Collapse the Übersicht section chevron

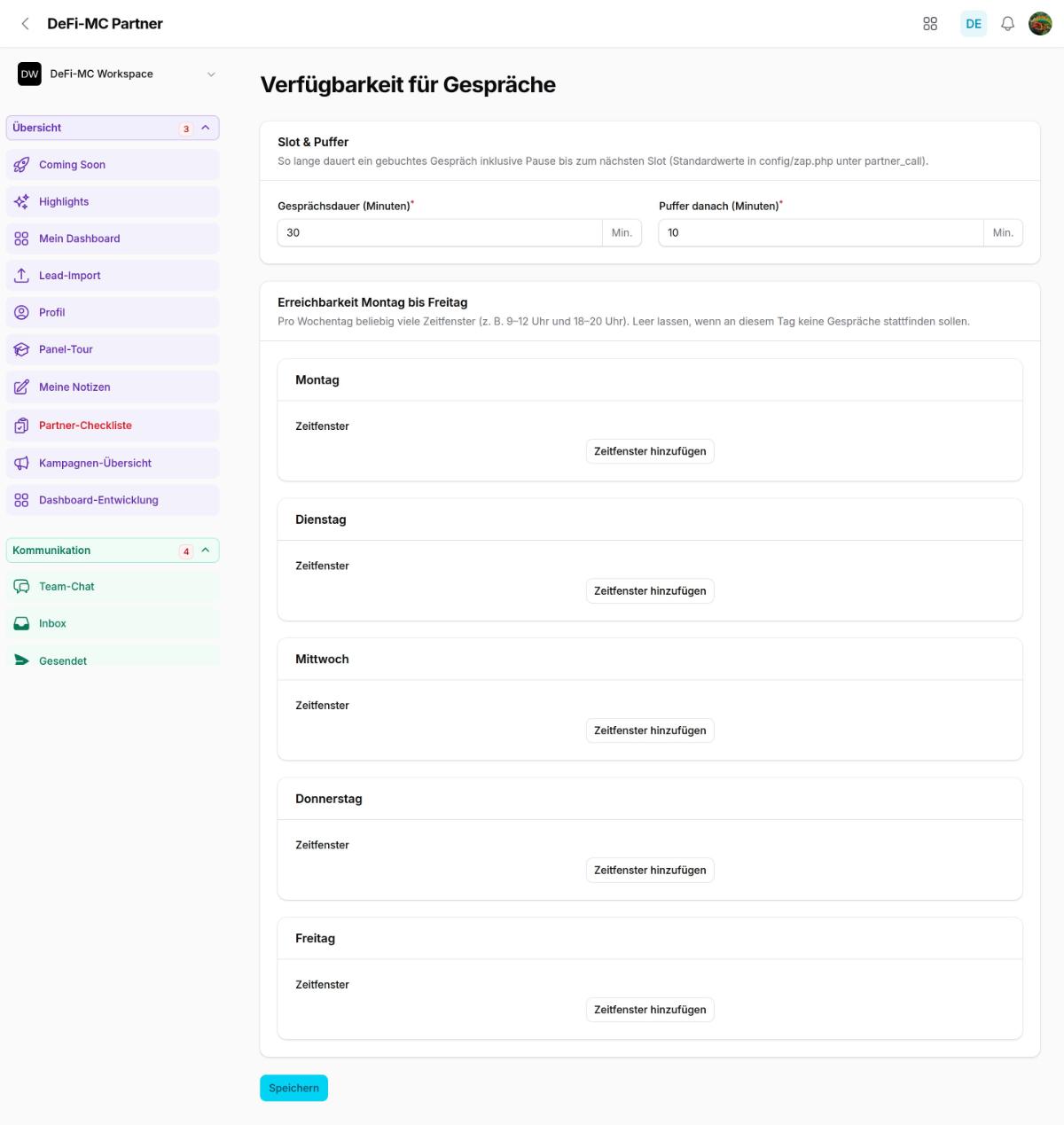206,128
